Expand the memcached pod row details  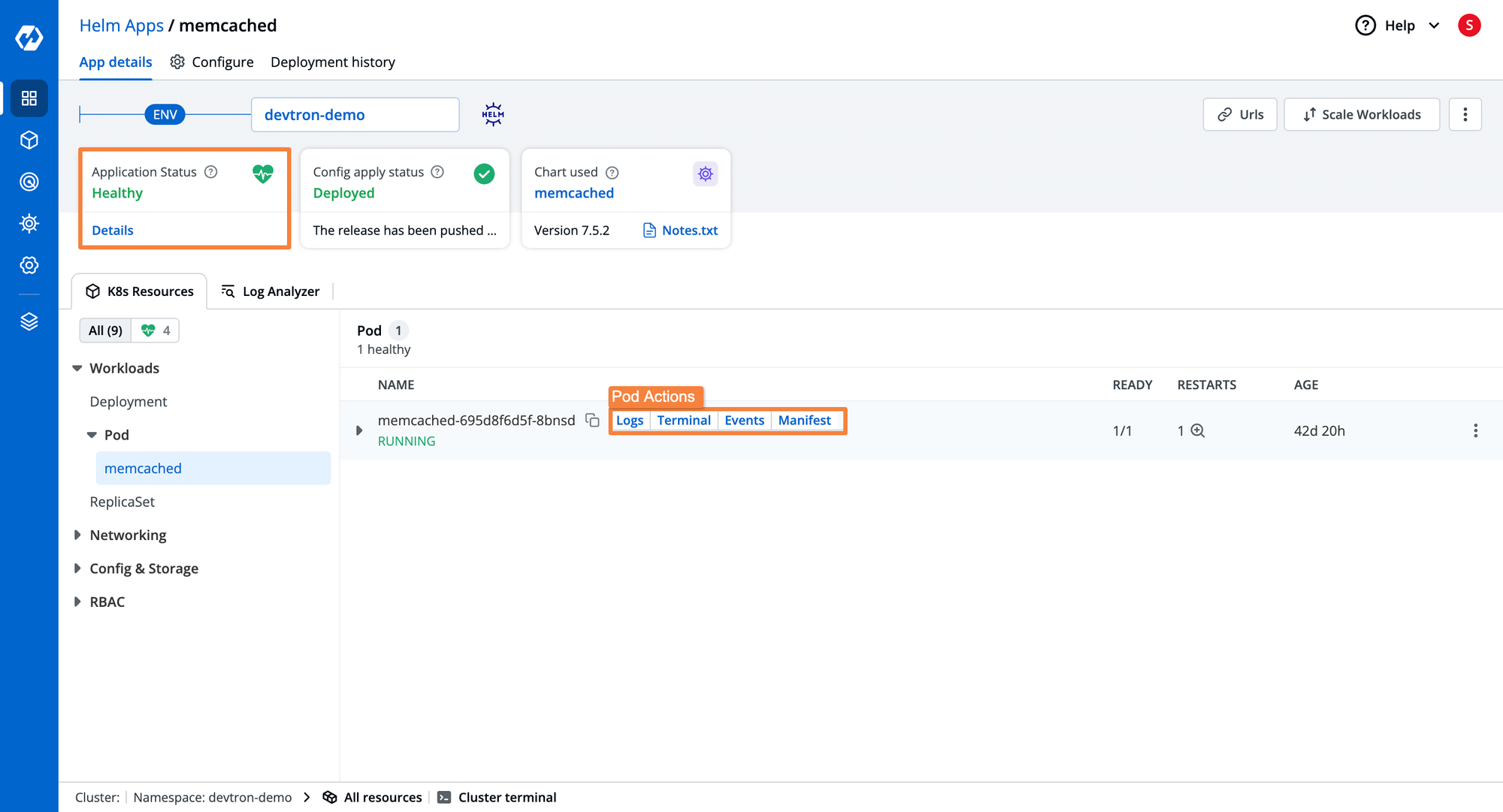click(x=359, y=430)
